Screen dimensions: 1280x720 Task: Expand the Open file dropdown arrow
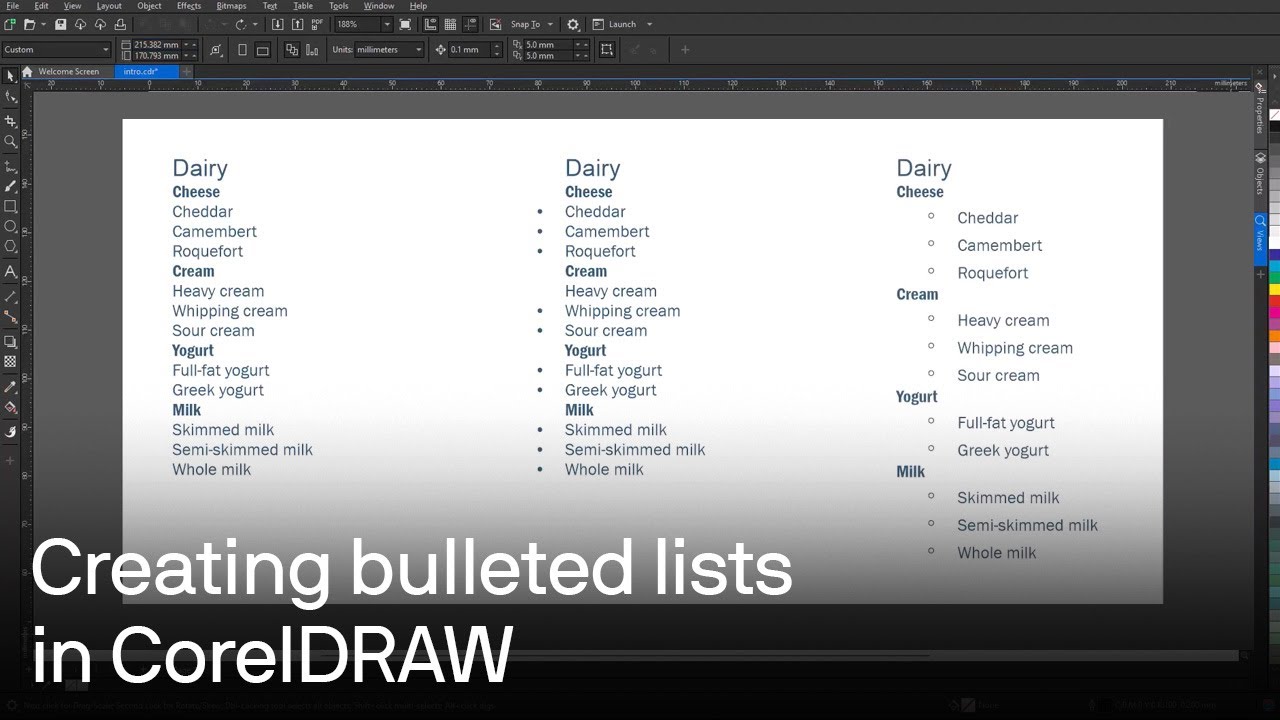[x=43, y=24]
